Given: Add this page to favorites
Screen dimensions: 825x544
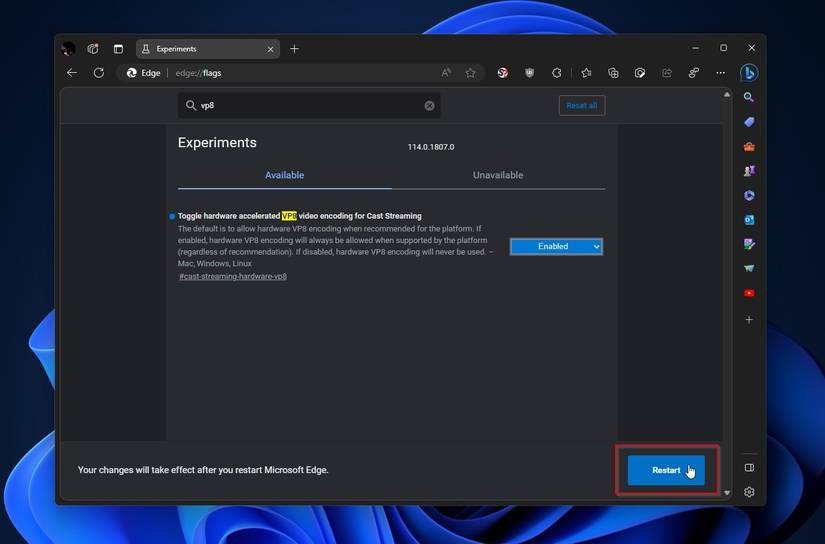Looking at the screenshot, I should click(470, 73).
